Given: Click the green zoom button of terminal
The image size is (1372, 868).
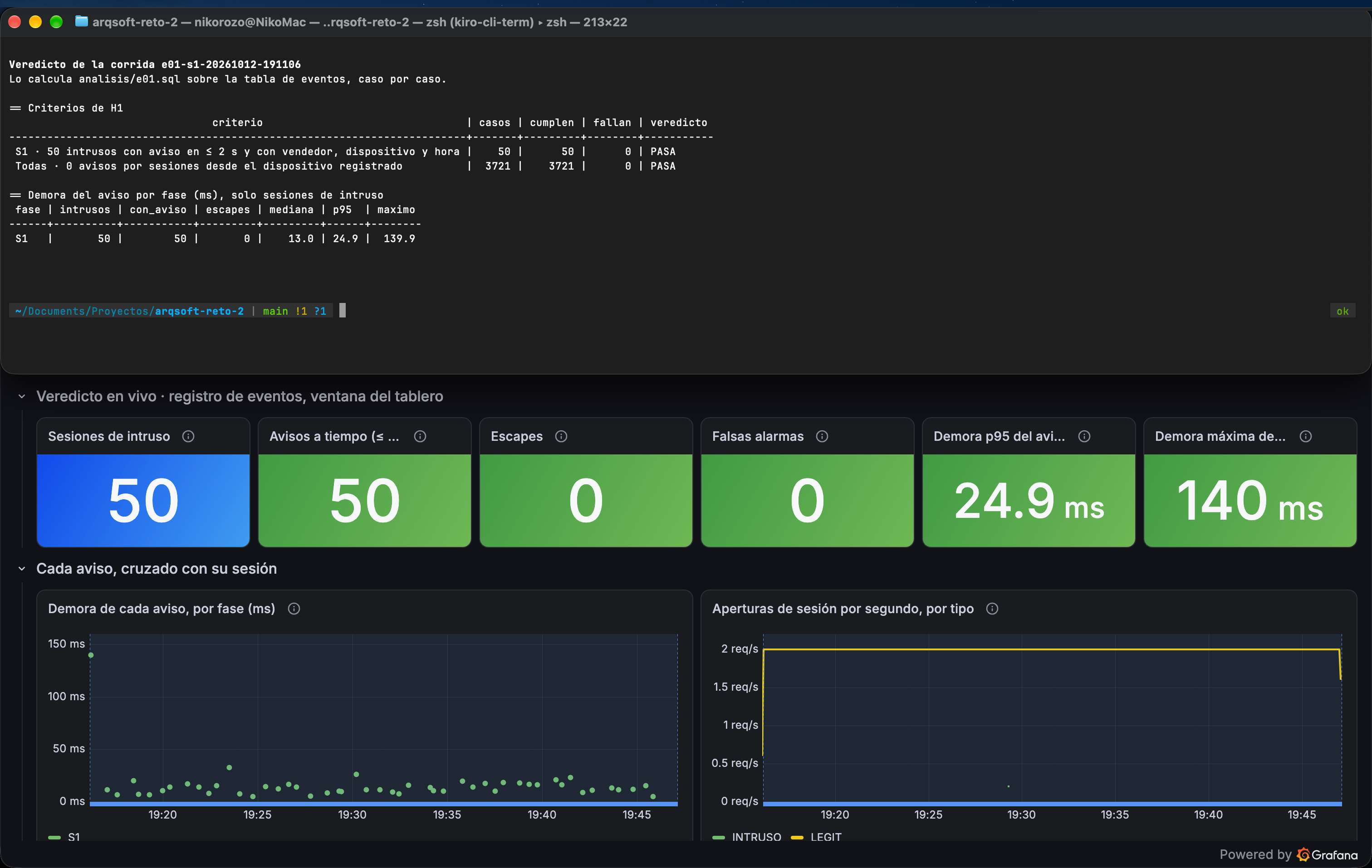Looking at the screenshot, I should tap(56, 22).
